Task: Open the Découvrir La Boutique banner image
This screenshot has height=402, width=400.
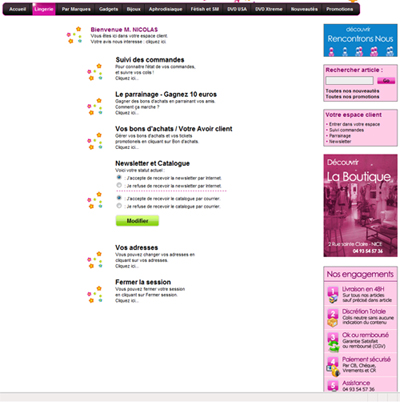Action: 360,205
